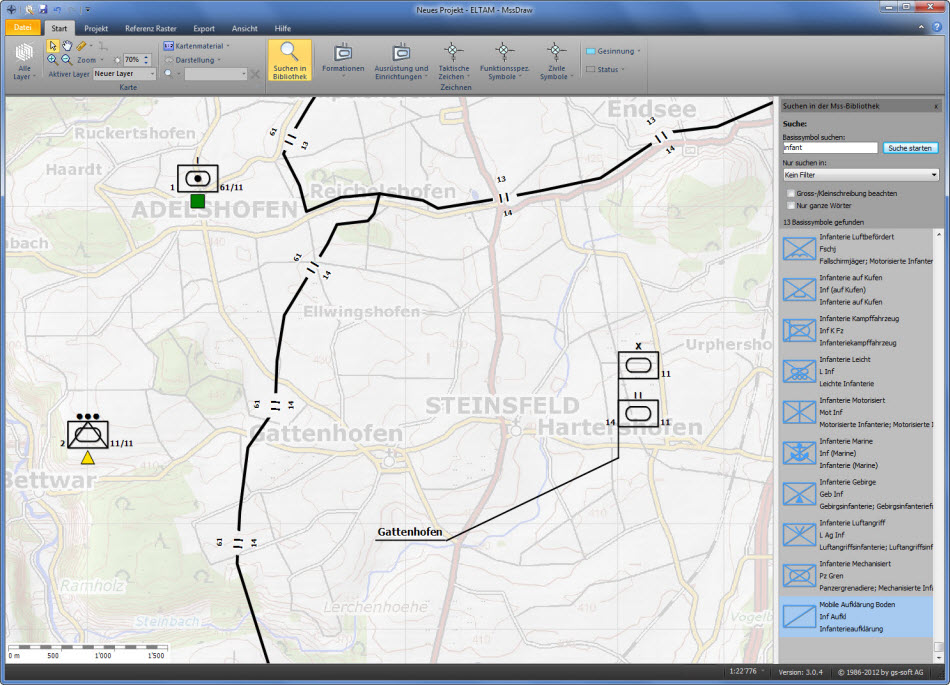Viewport: 950px width, 685px height.
Task: Enable Gross-/Kleinschreibung beachten checkbox
Action: coord(791,193)
